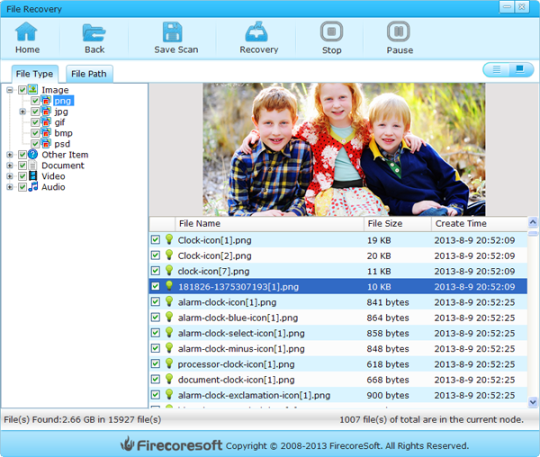Uncheck the Other Item category checkbox
The width and height of the screenshot is (540, 457).
coord(22,155)
